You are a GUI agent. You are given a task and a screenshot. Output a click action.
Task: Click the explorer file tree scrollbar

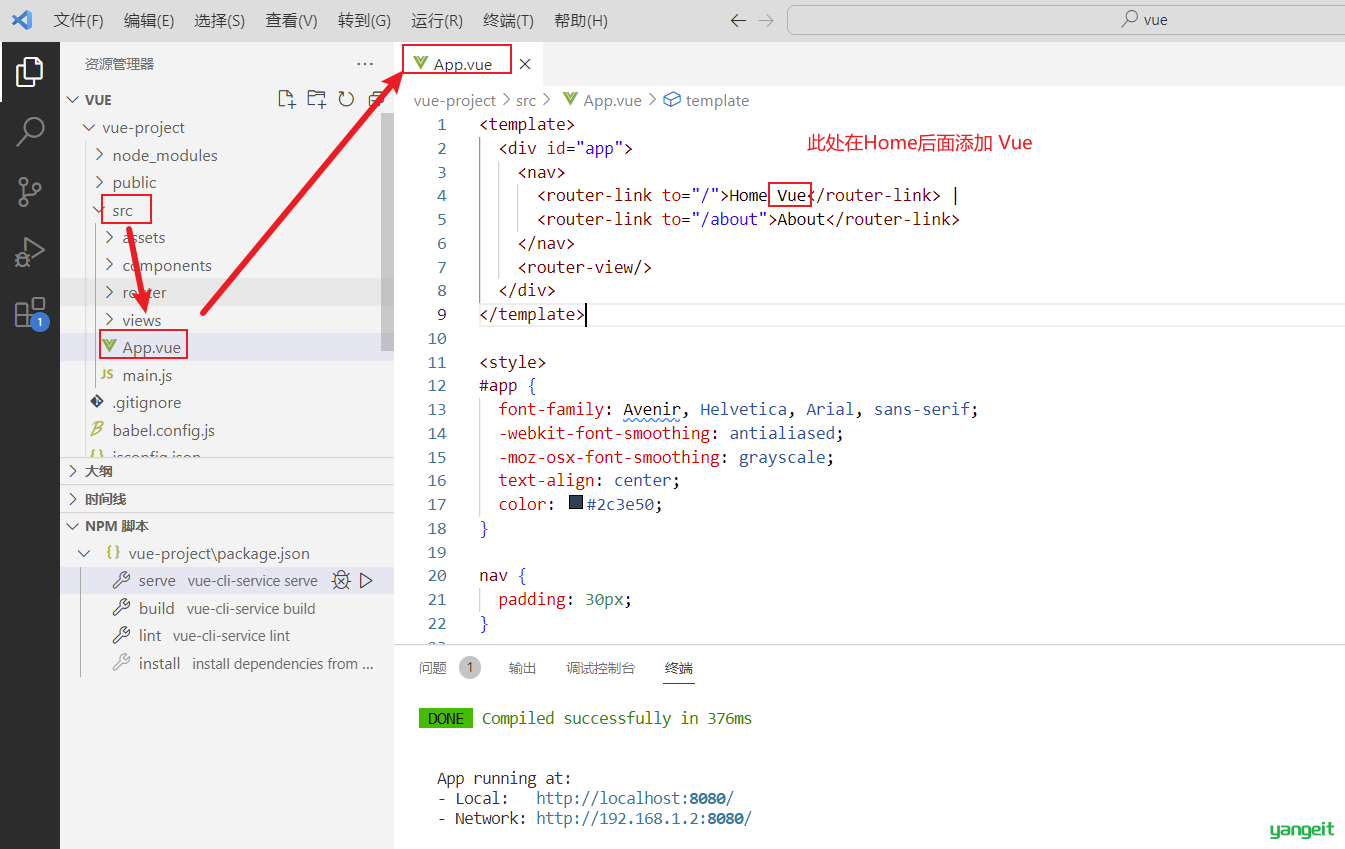coord(387,232)
